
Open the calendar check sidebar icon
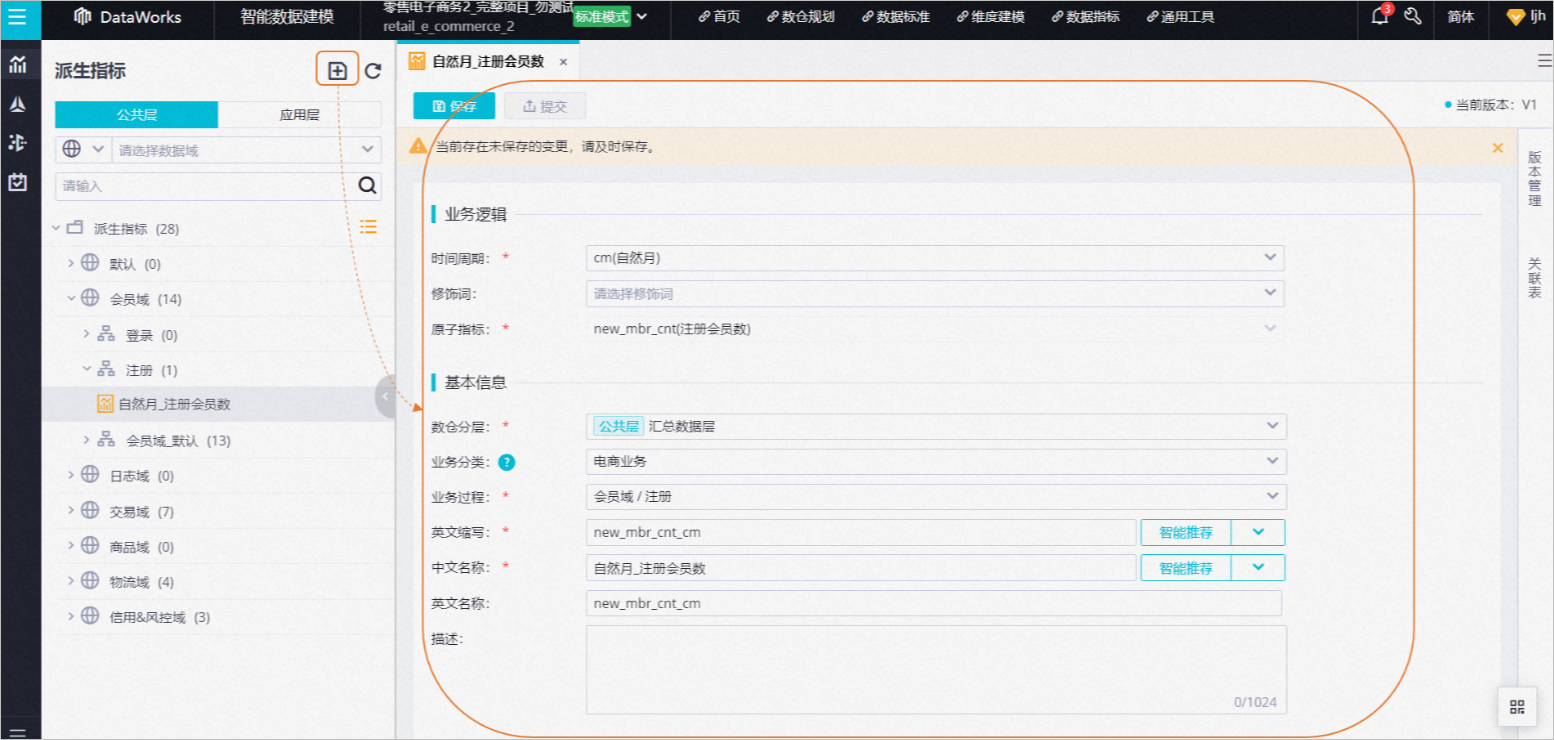pos(17,182)
